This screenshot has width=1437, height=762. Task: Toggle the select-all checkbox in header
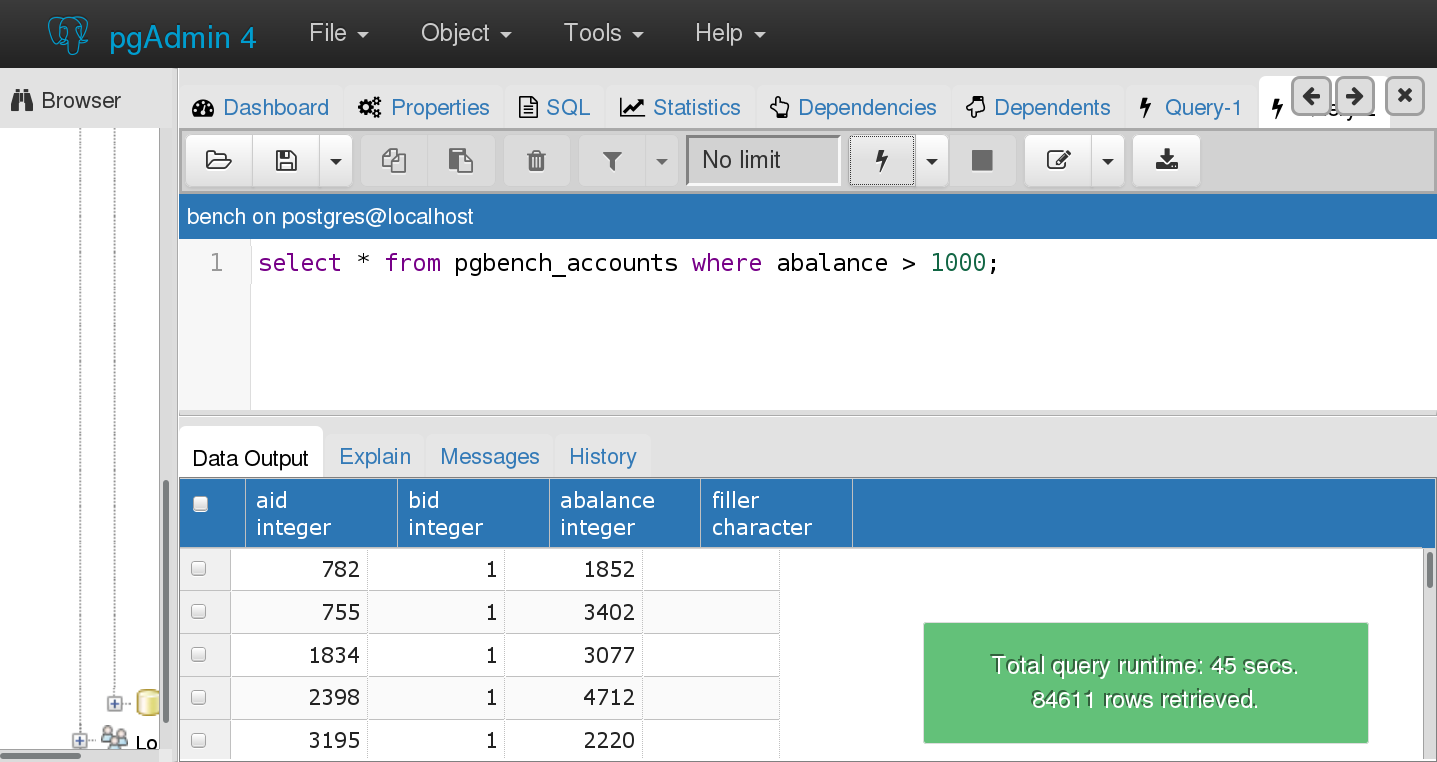pos(200,505)
